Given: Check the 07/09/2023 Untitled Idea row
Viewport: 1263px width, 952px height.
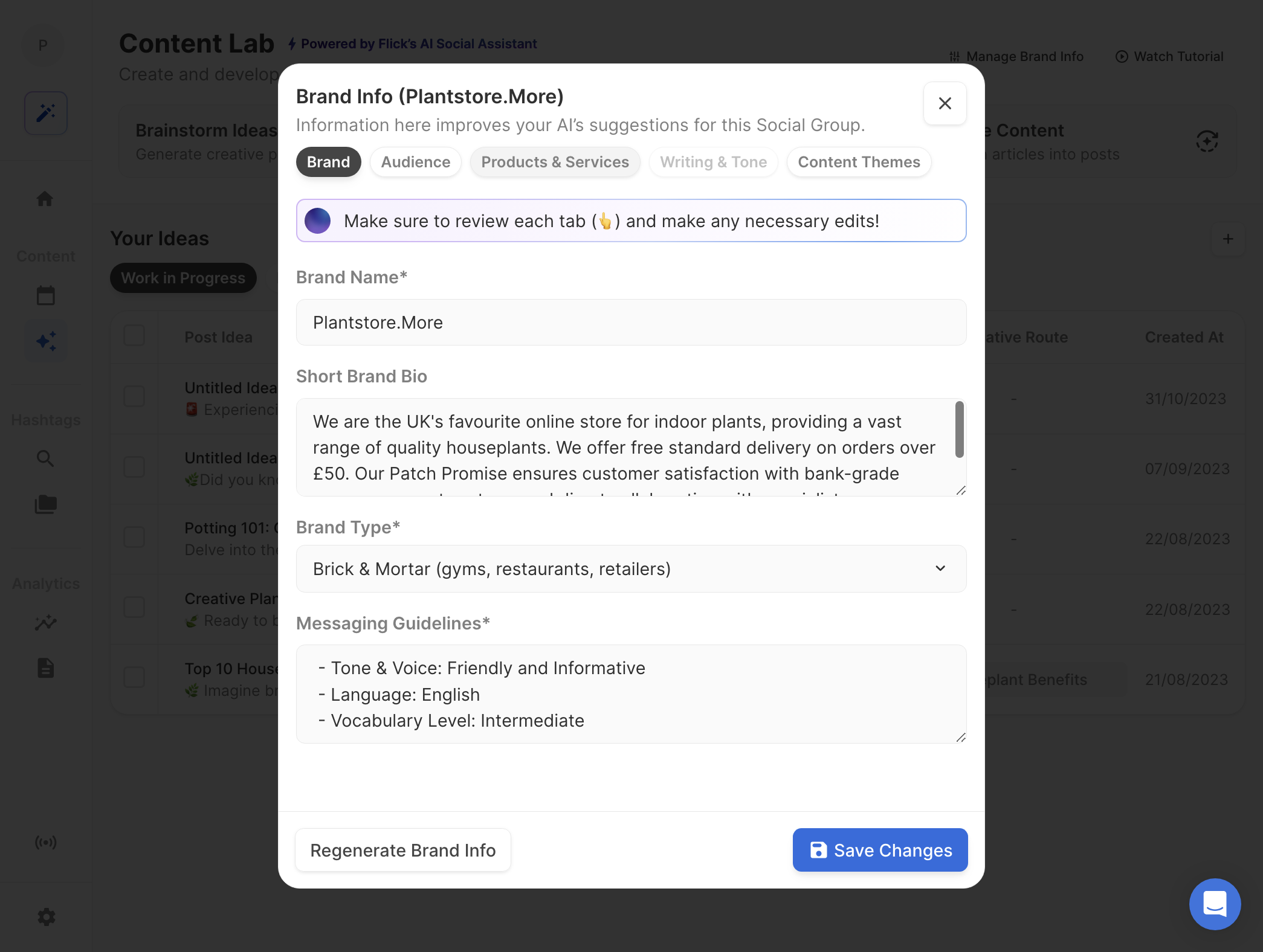Looking at the screenshot, I should tap(134, 467).
